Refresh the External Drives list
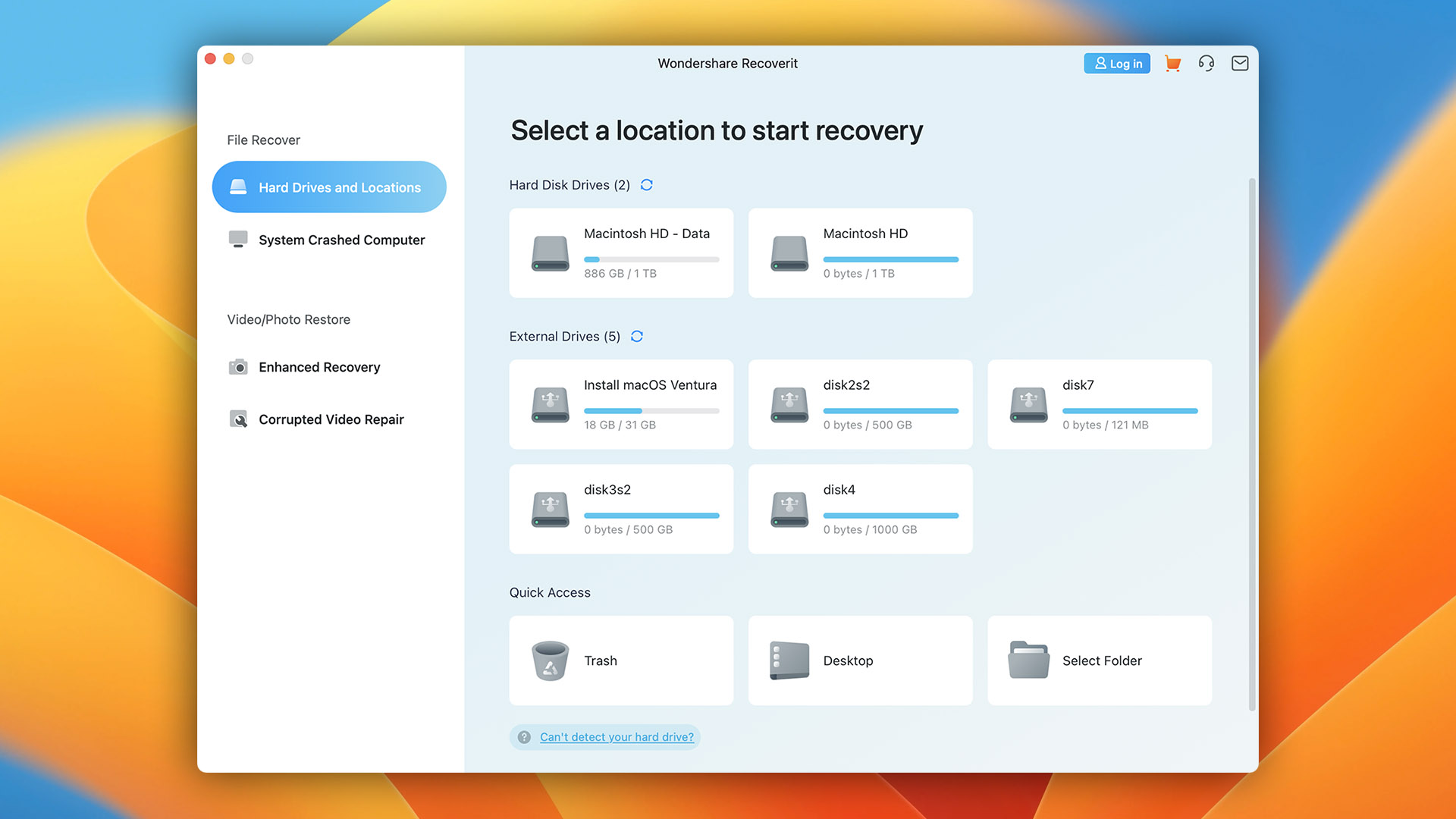The height and width of the screenshot is (819, 1456). [x=637, y=337]
